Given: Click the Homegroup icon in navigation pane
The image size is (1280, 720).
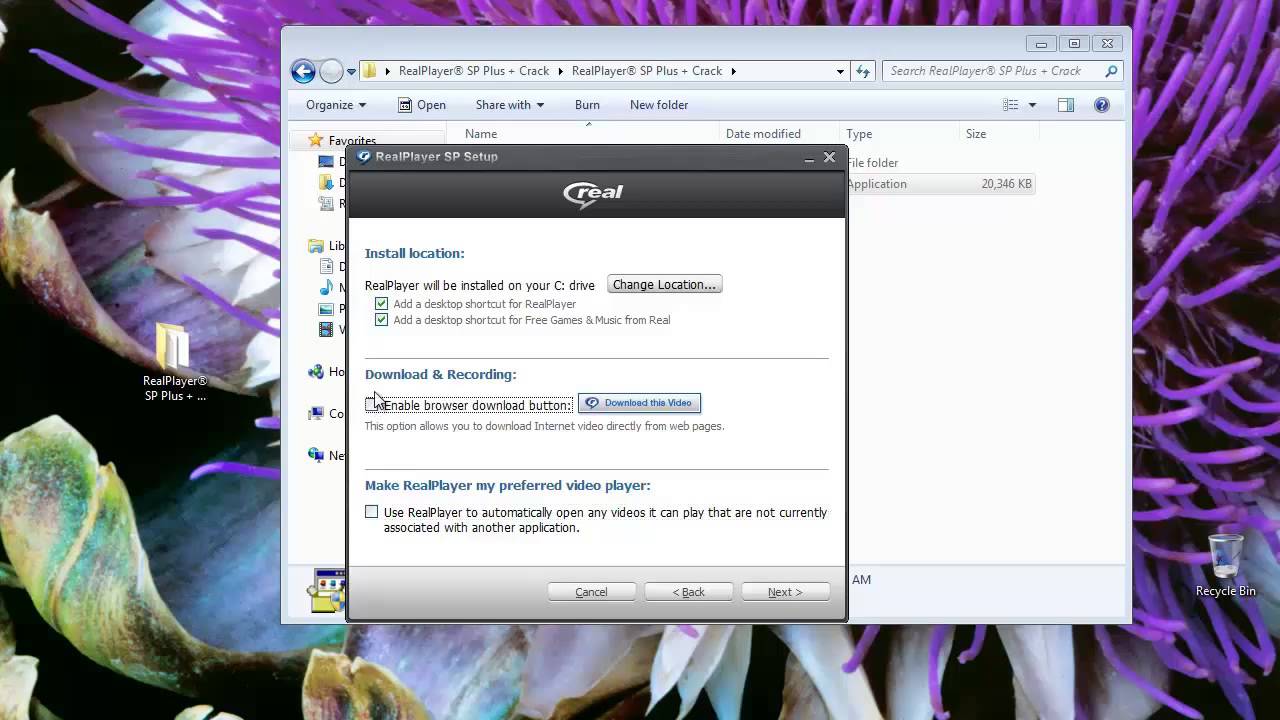Looking at the screenshot, I should point(317,371).
